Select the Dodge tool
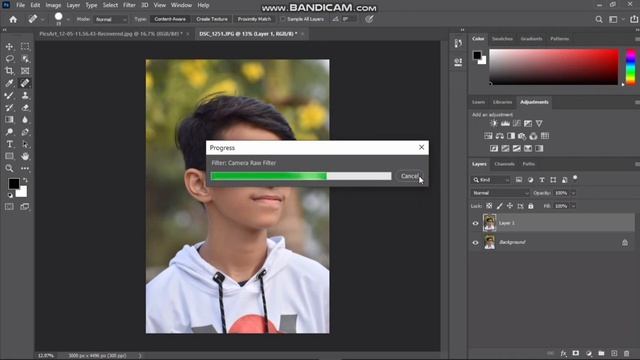This screenshot has height=360, width=640. tap(9, 132)
